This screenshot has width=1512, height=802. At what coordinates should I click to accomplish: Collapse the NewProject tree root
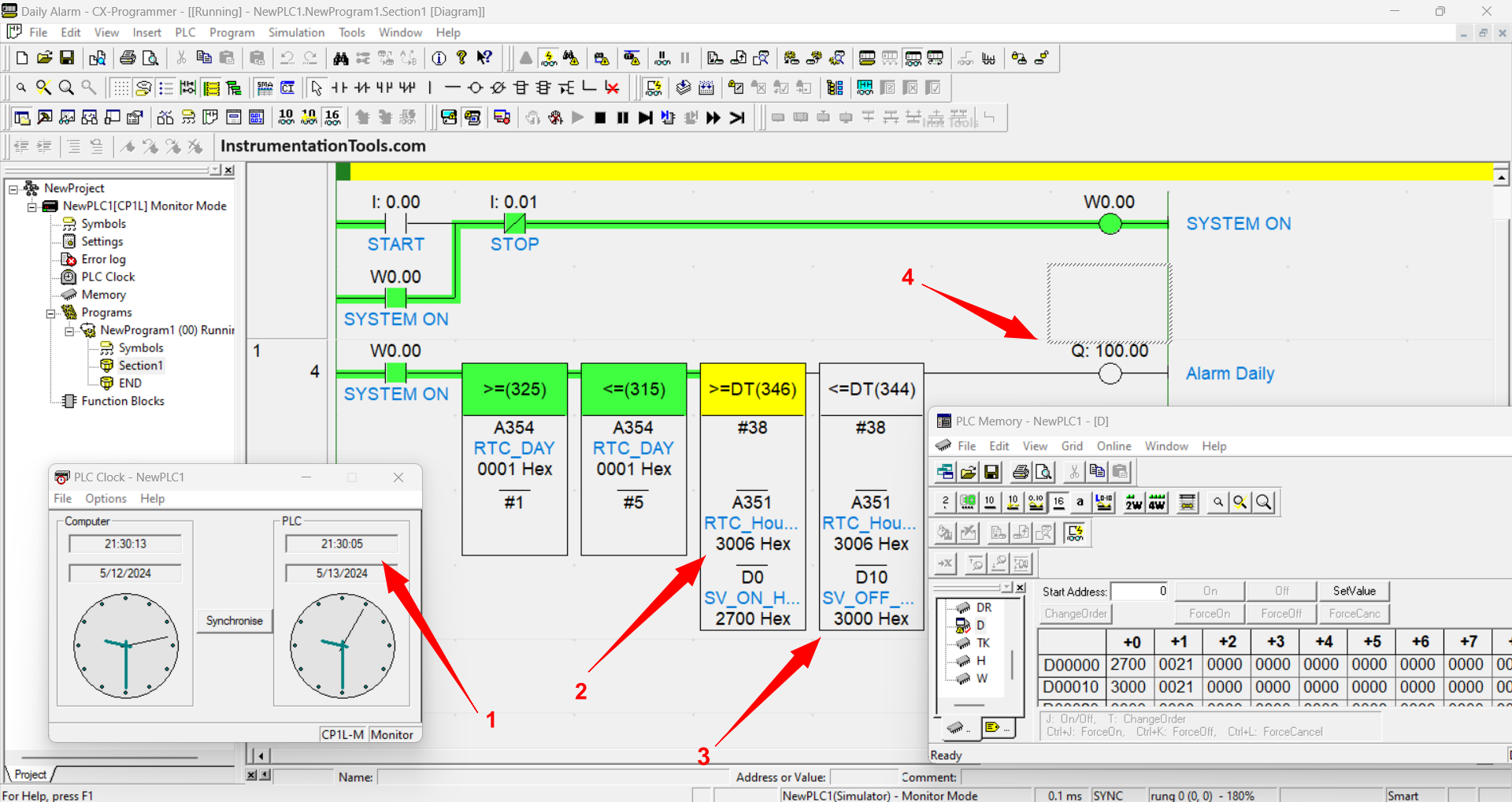(13, 189)
